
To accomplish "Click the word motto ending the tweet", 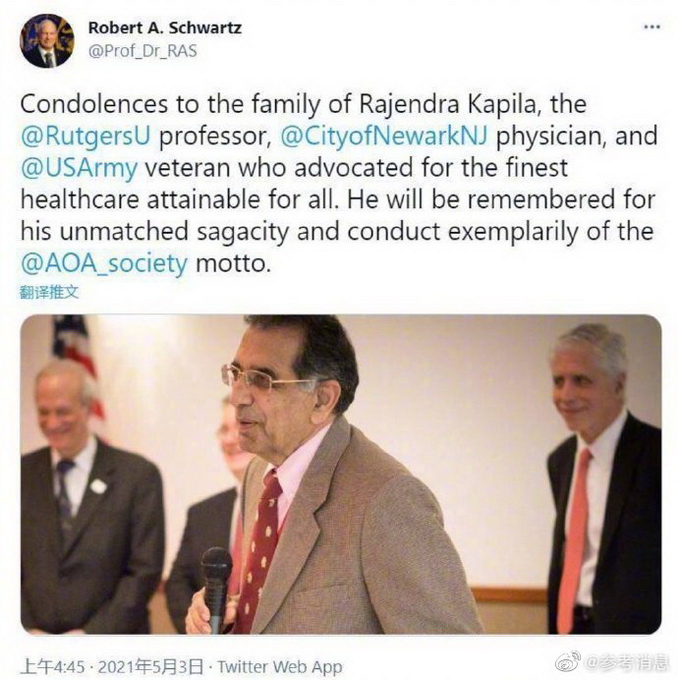I will point(233,263).
